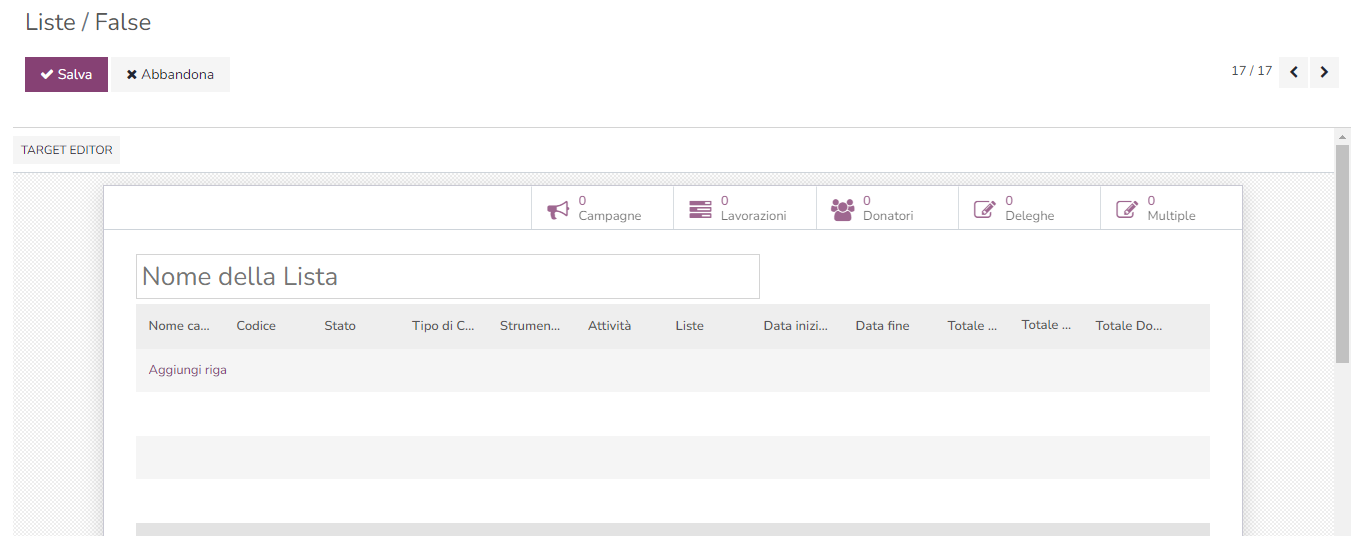Click the Liste breadcrumb link

click(50, 22)
